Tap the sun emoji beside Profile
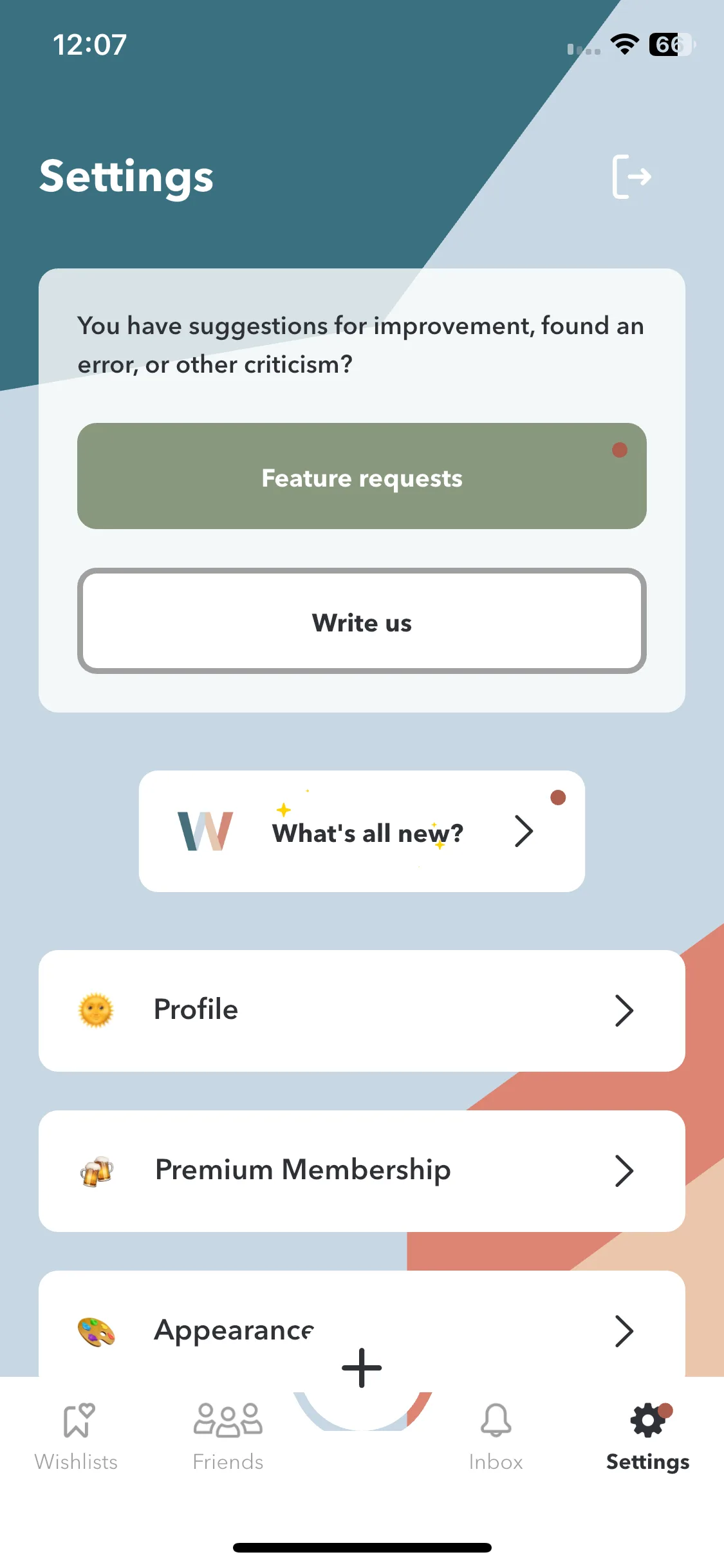The height and width of the screenshot is (1568, 724). click(96, 1011)
